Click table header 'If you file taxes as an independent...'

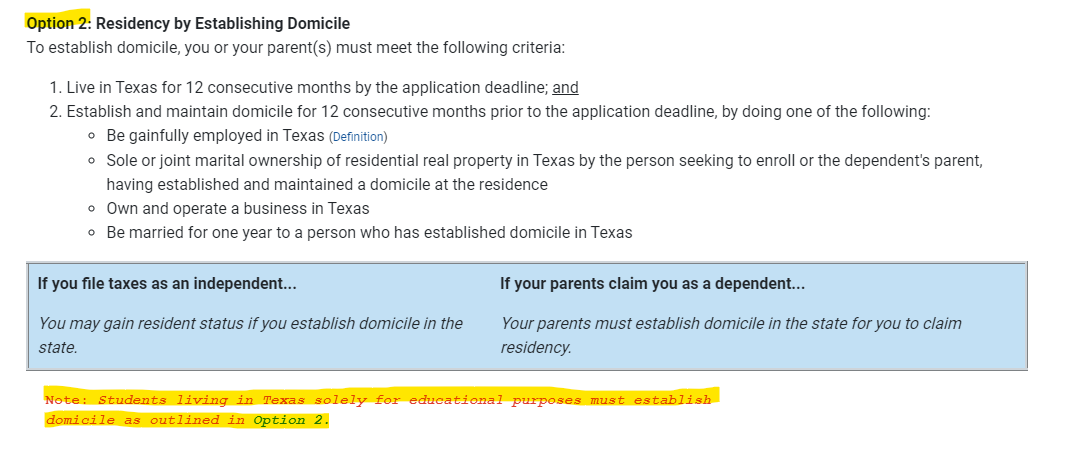[167, 283]
